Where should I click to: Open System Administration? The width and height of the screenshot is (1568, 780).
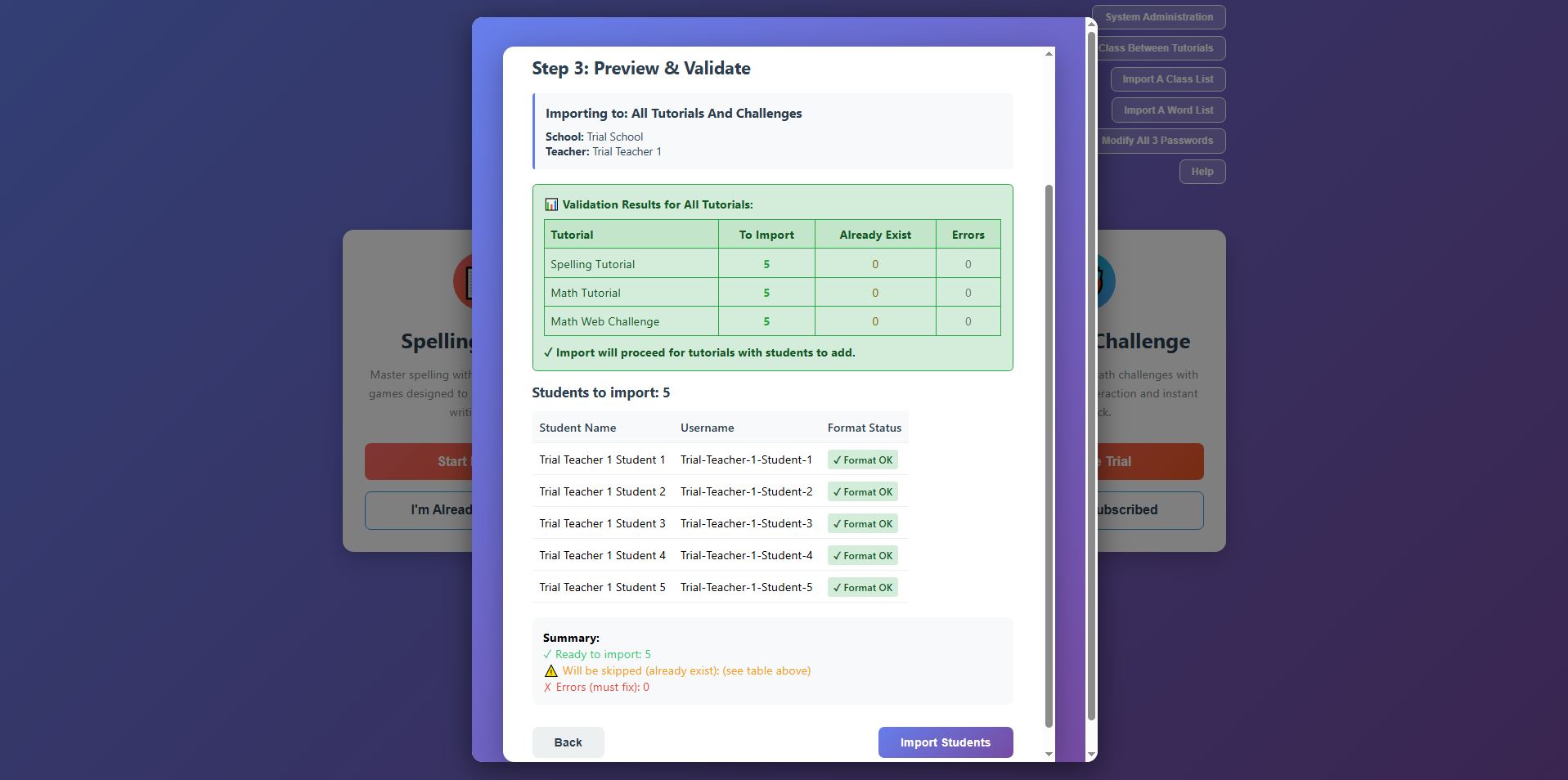click(x=1157, y=16)
